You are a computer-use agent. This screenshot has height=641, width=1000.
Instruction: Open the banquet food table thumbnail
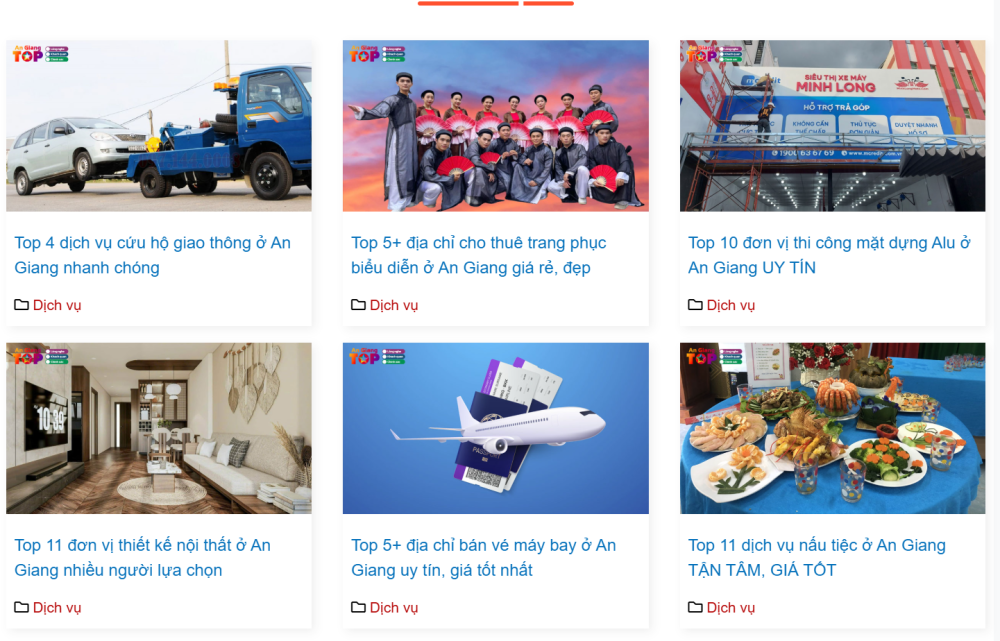coord(832,428)
